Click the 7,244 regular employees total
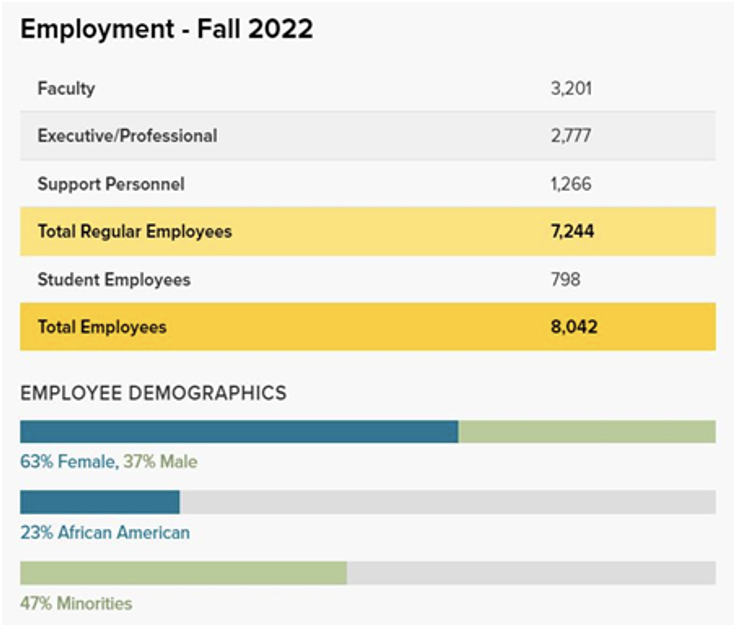 pyautogui.click(x=571, y=231)
